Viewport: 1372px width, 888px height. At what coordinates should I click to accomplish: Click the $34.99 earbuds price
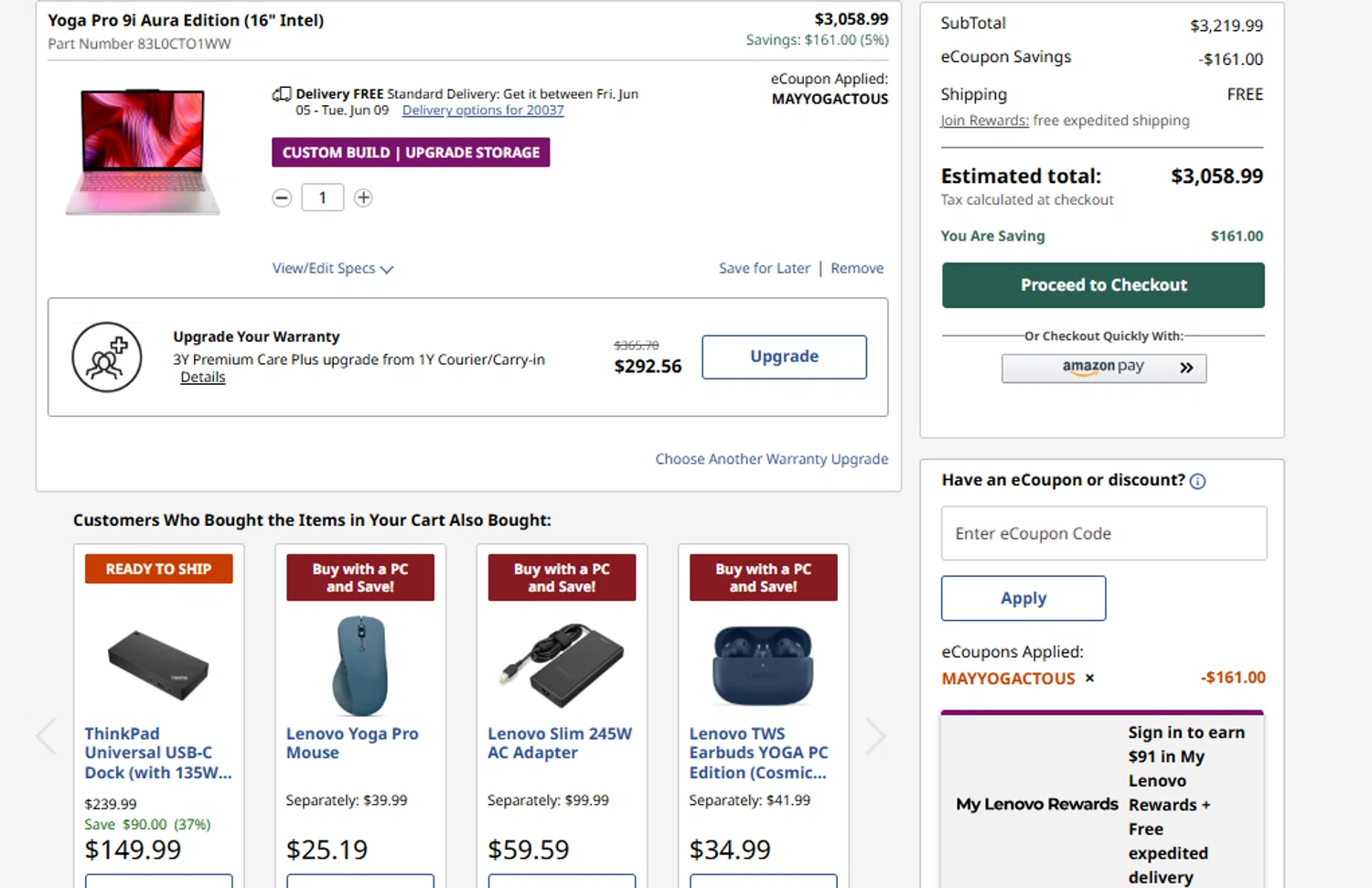(730, 850)
